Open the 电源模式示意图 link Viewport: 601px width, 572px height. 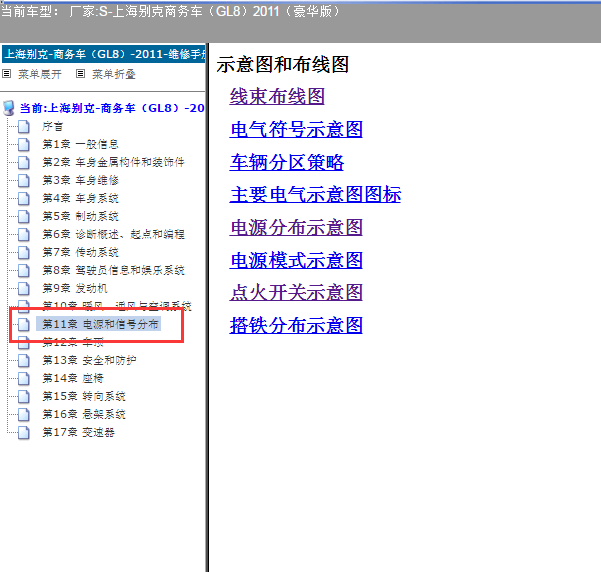pos(296,260)
